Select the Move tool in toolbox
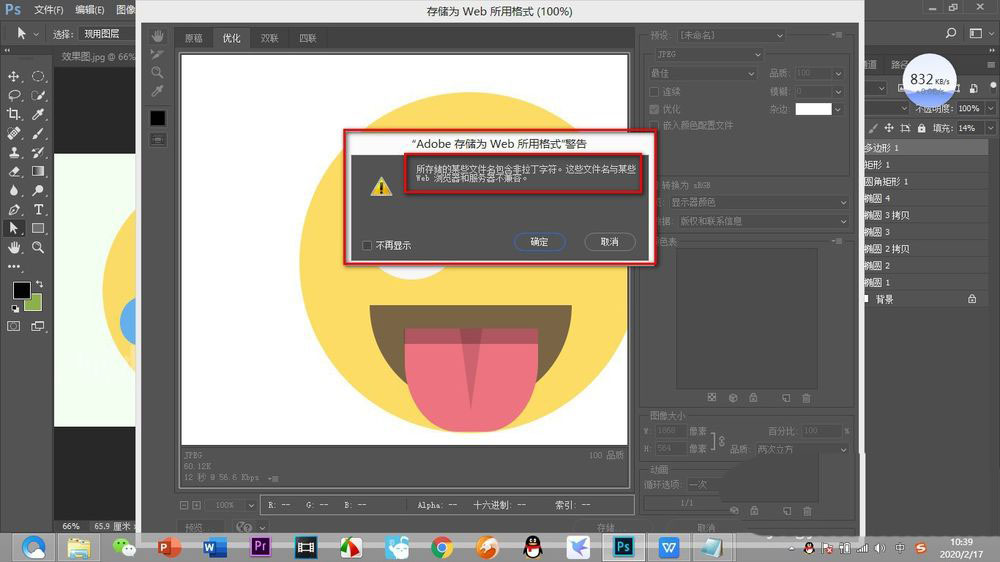This screenshot has width=1000, height=562. (x=14, y=76)
